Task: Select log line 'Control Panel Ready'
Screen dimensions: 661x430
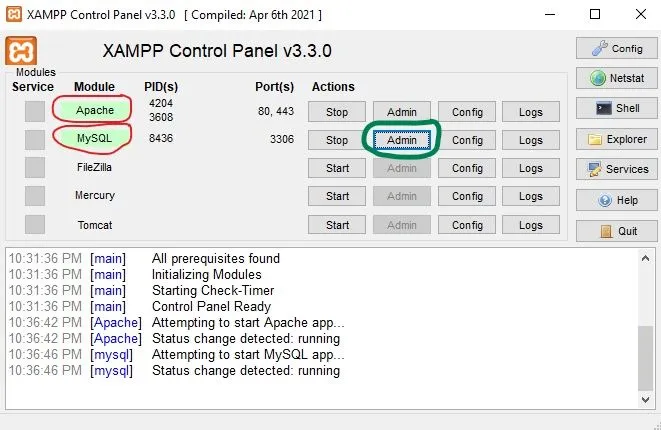Action: click(x=211, y=306)
